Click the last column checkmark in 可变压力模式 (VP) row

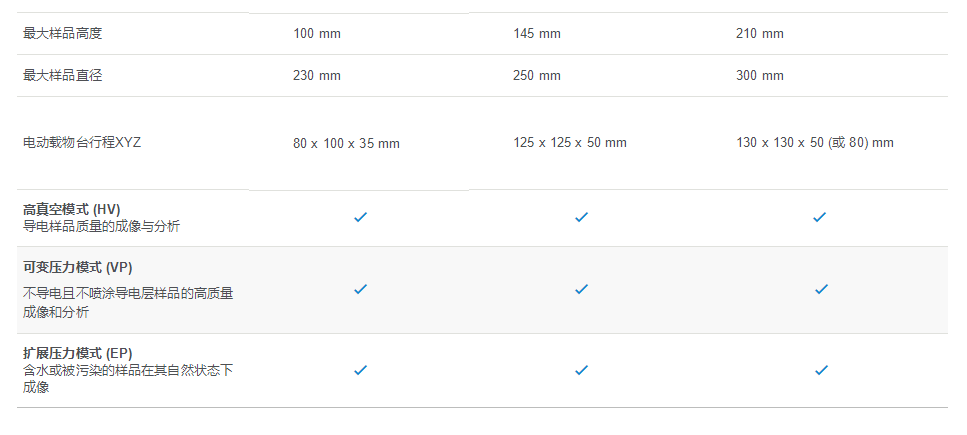click(x=821, y=289)
